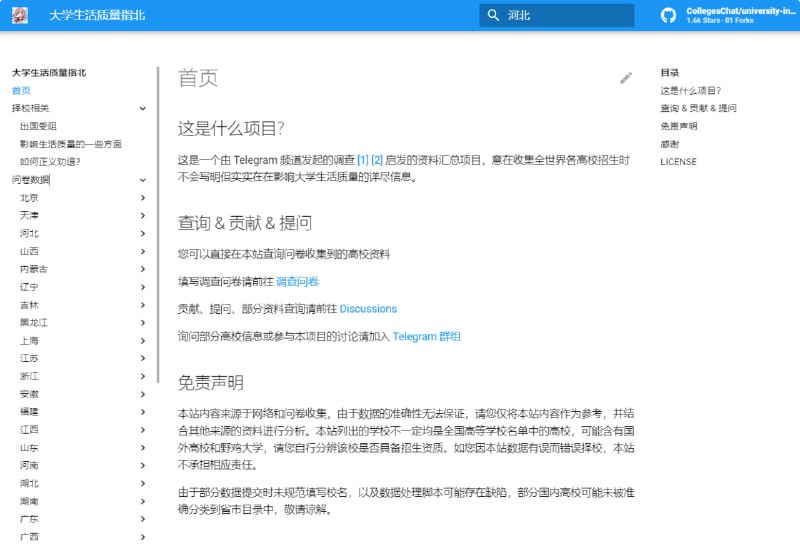Expand the 江西 chevron
Screen dimensions: 800x545
click(x=143, y=430)
